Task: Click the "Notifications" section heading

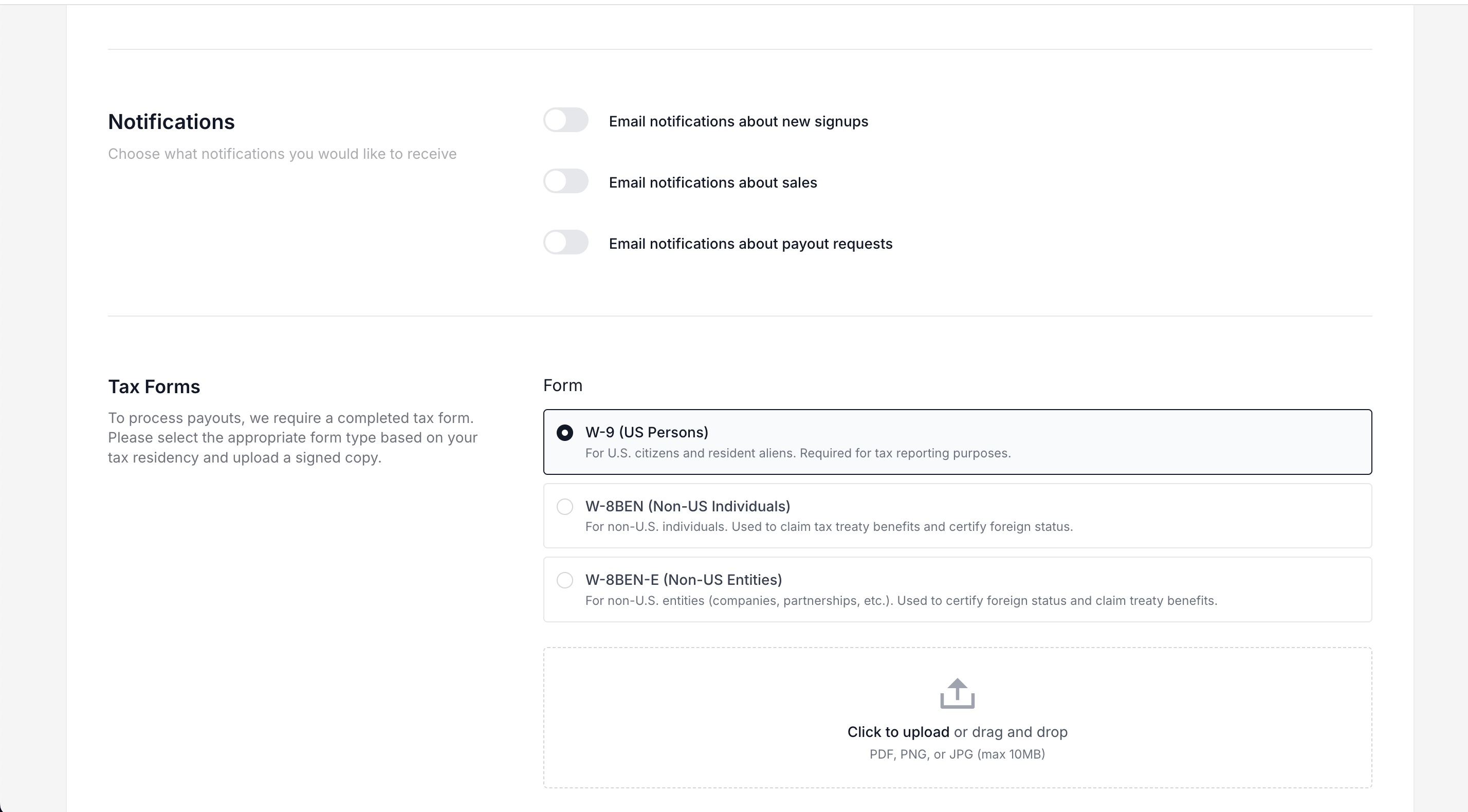Action: (x=172, y=122)
